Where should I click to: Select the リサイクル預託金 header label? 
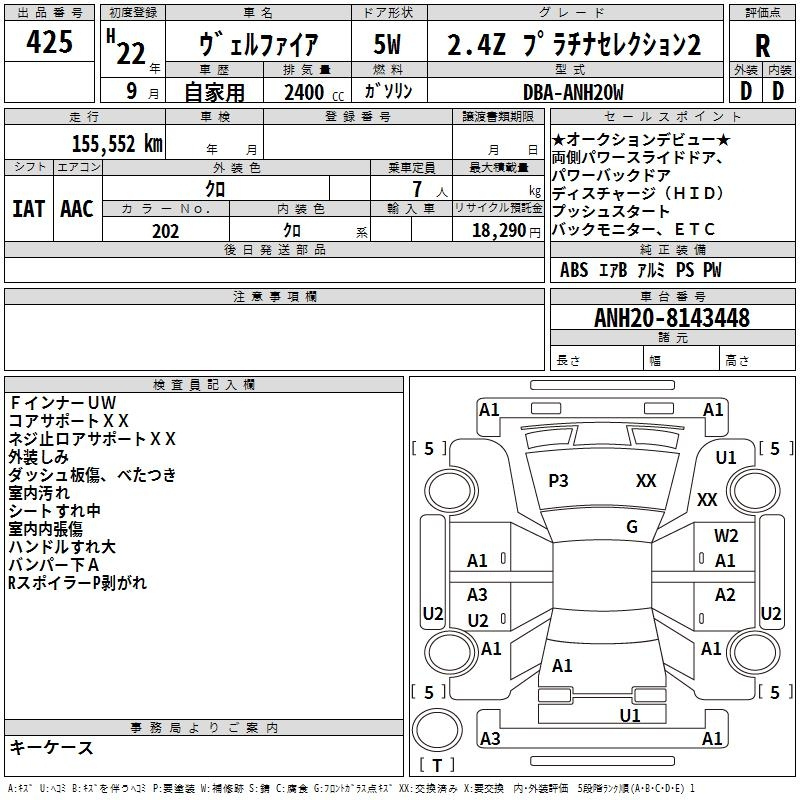coord(498,208)
